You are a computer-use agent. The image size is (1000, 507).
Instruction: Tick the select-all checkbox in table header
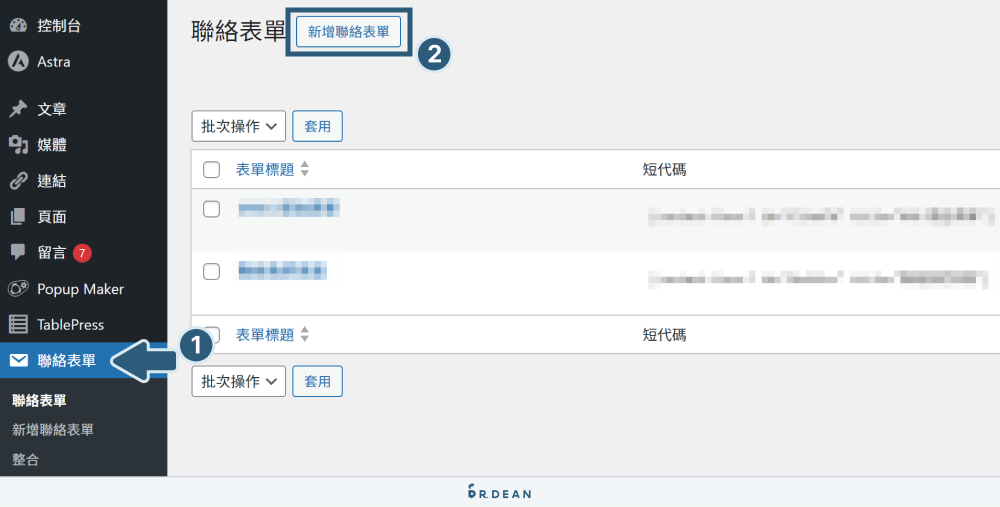[x=211, y=170]
